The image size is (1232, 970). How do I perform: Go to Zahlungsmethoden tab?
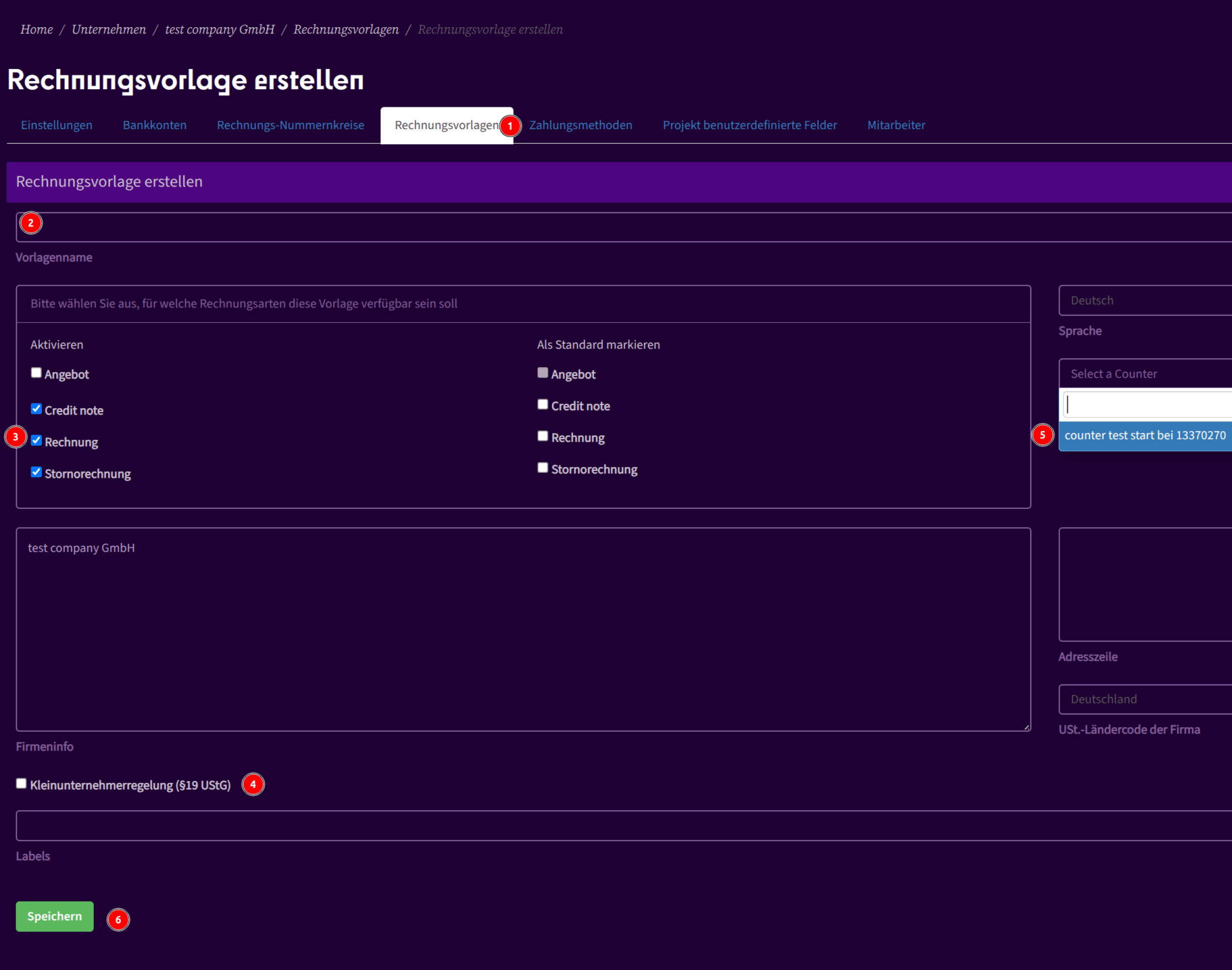point(580,125)
